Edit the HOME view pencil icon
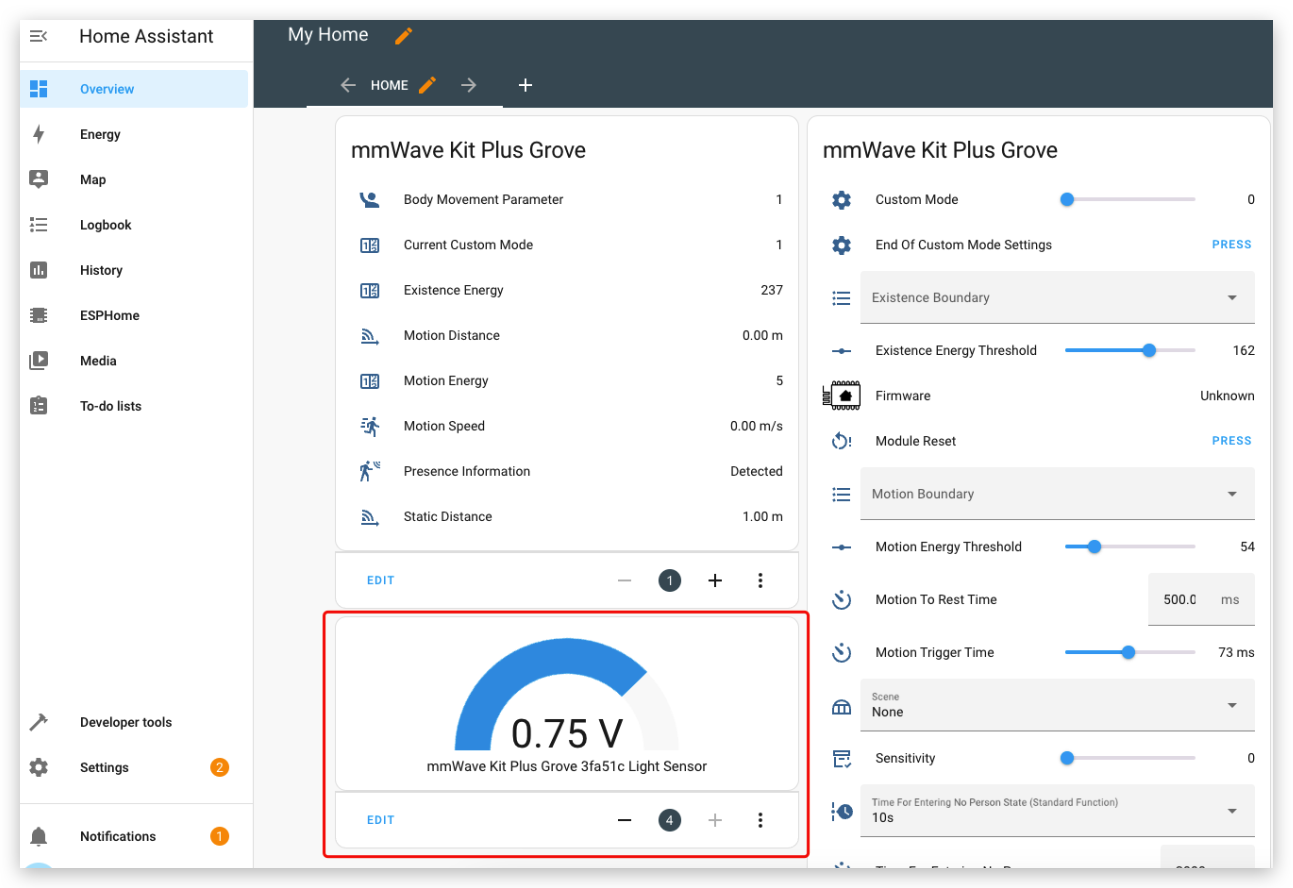Image resolution: width=1293 pixels, height=888 pixels. coord(427,85)
